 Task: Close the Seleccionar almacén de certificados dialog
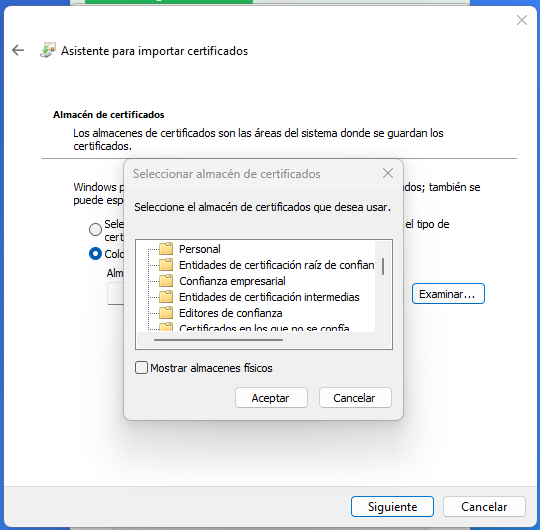point(388,173)
